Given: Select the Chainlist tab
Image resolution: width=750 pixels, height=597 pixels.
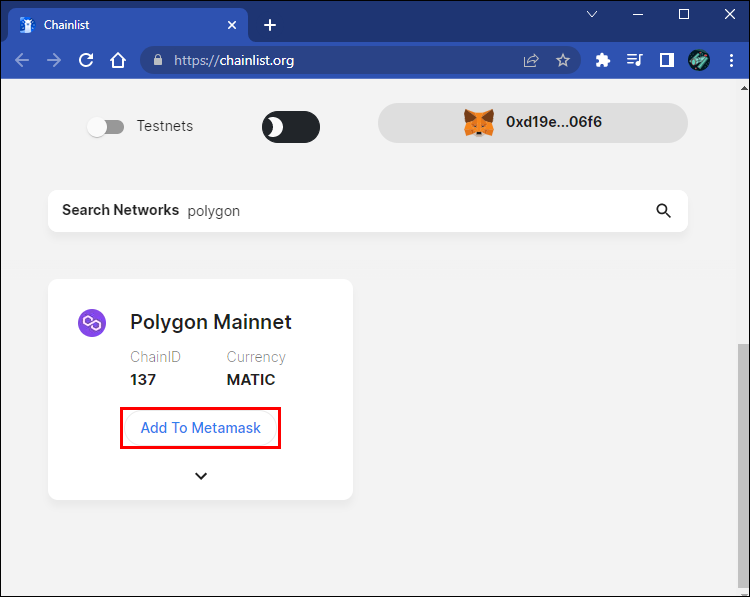Looking at the screenshot, I should pyautogui.click(x=128, y=25).
